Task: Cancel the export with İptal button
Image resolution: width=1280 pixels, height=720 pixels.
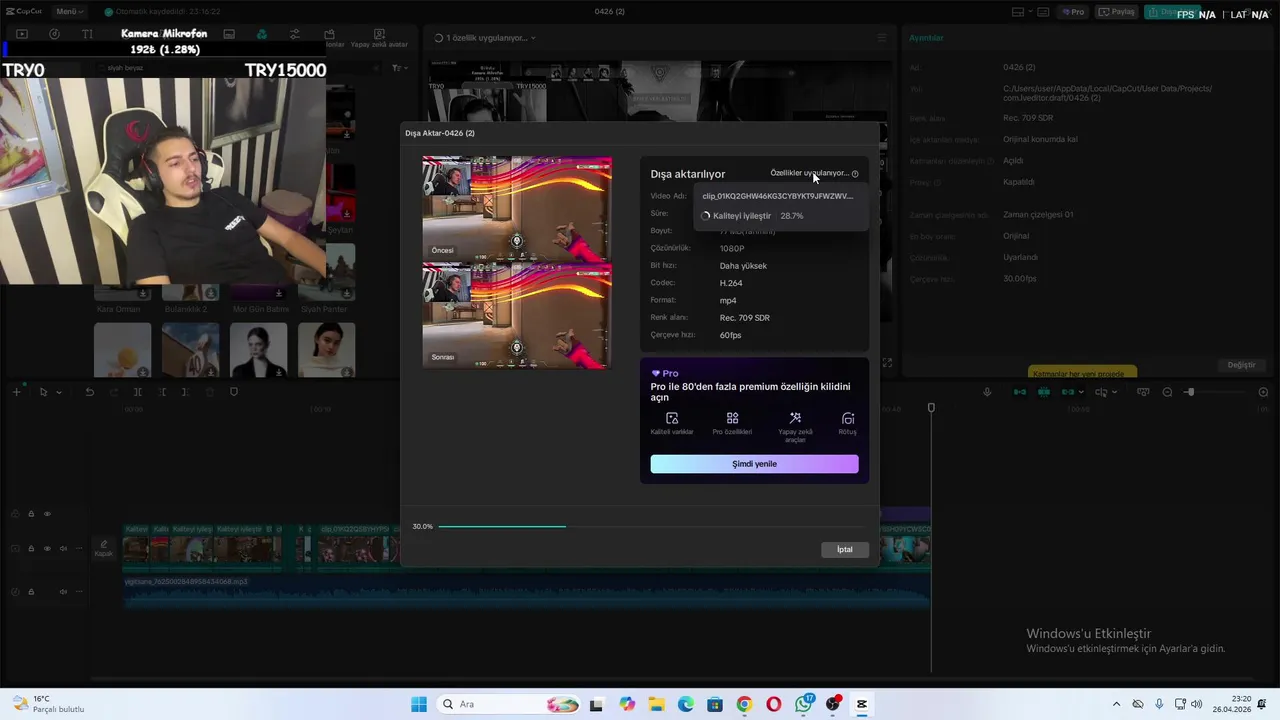Action: tap(845, 549)
